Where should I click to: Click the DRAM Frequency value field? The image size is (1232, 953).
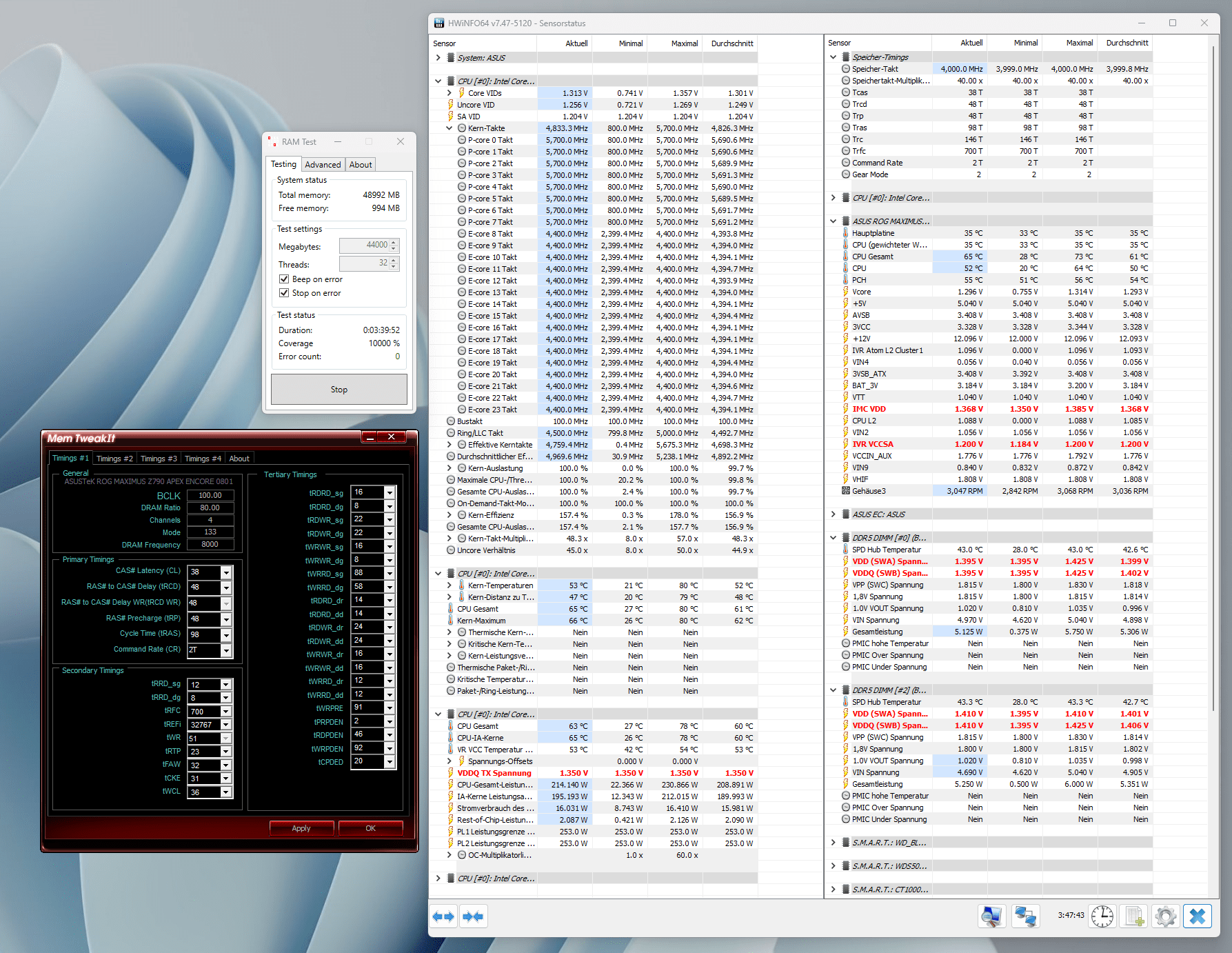coord(210,545)
